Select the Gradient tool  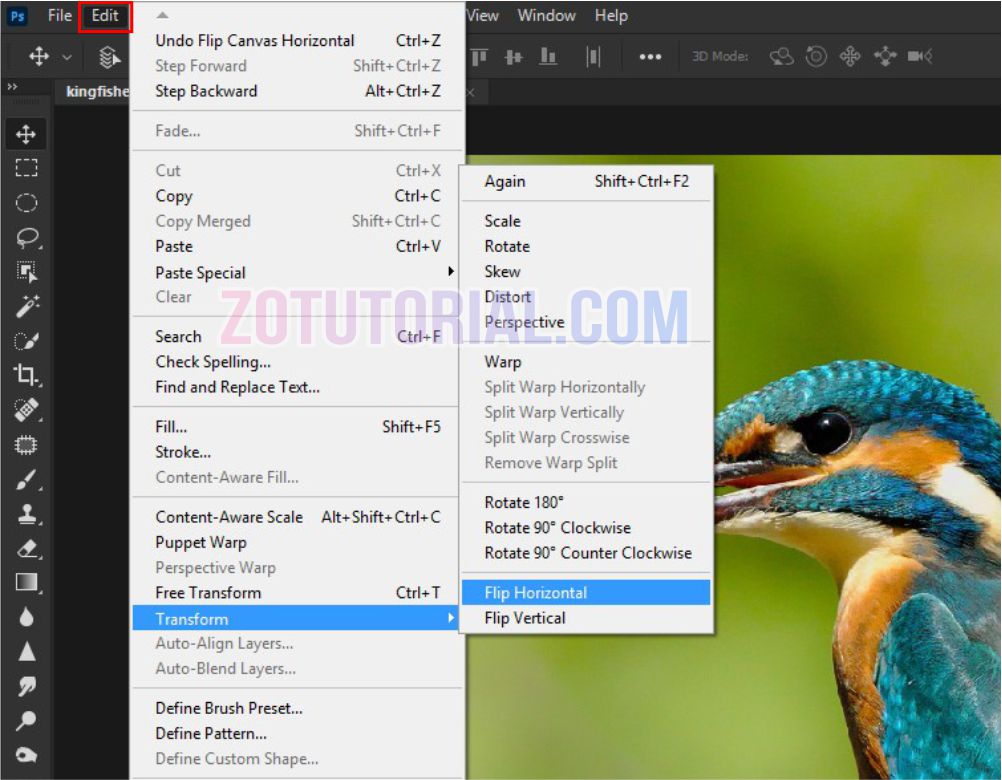[27, 583]
